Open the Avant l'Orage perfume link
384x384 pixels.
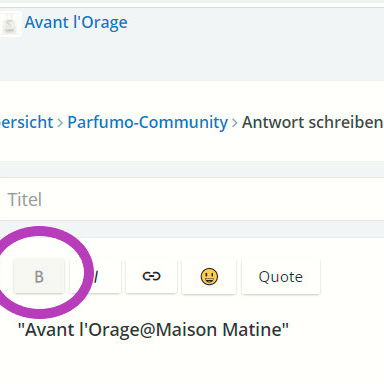click(x=76, y=22)
